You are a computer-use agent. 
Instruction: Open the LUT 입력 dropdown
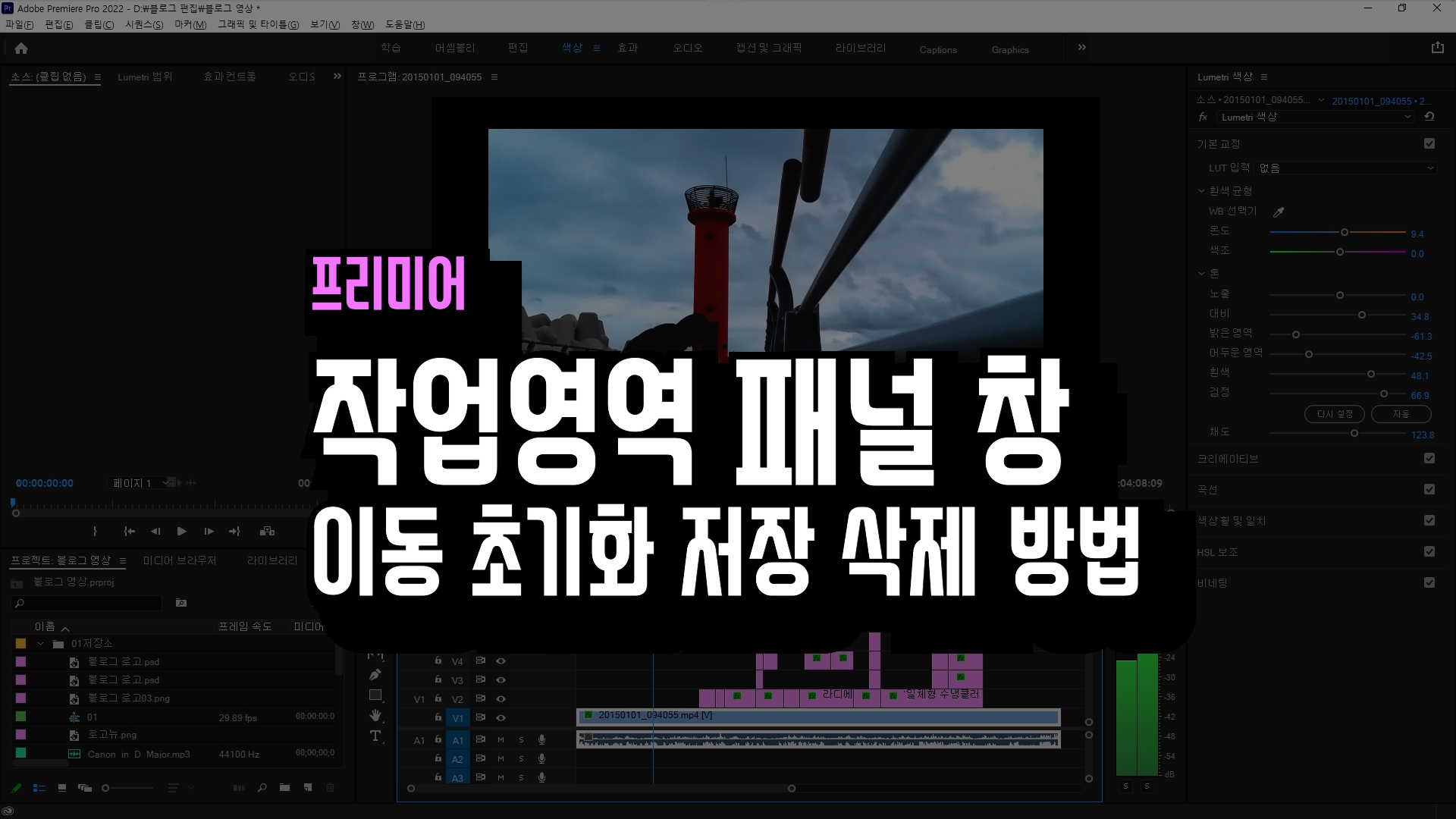[x=1346, y=168]
